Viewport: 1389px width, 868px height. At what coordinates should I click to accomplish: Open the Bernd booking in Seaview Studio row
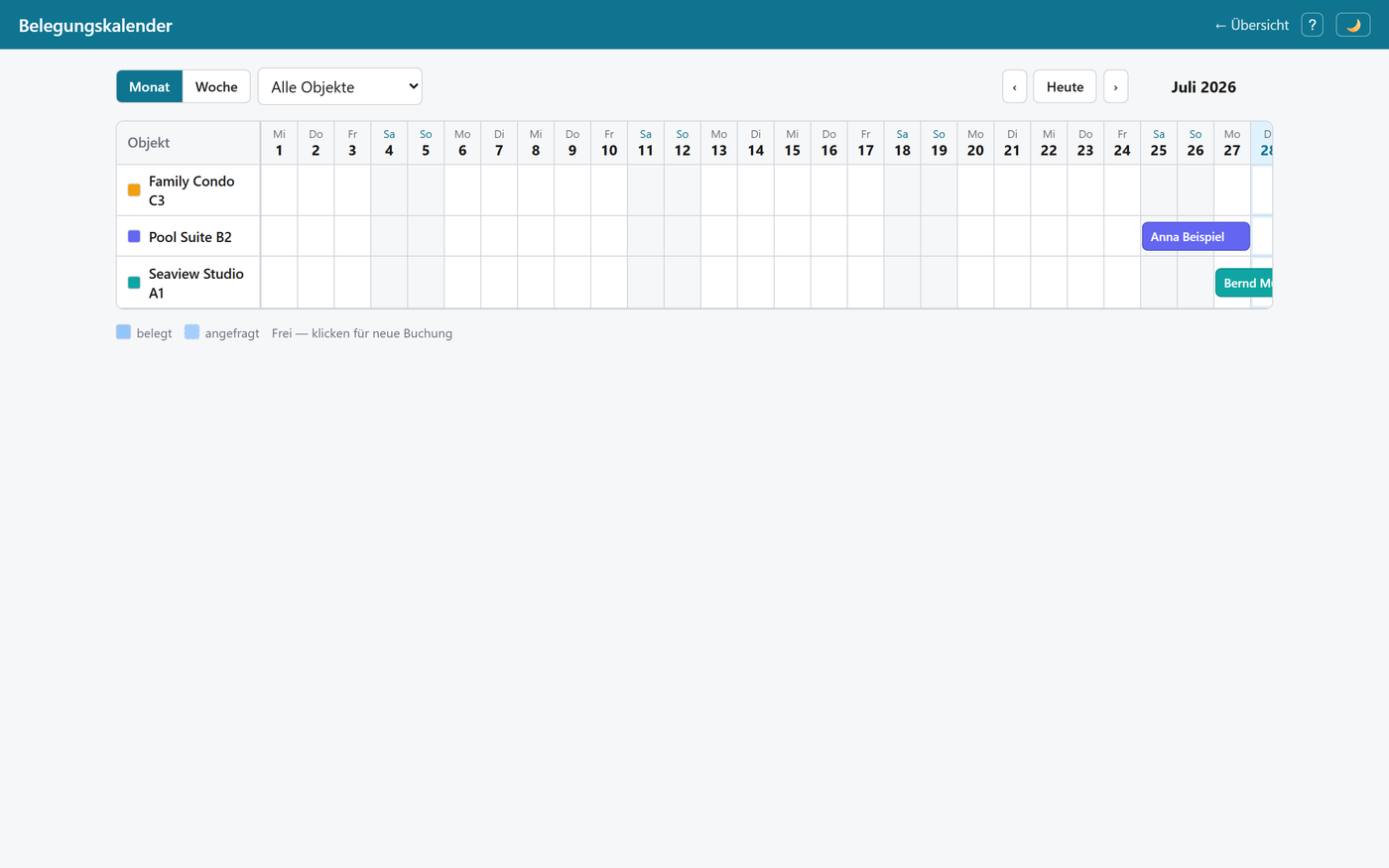click(1244, 283)
